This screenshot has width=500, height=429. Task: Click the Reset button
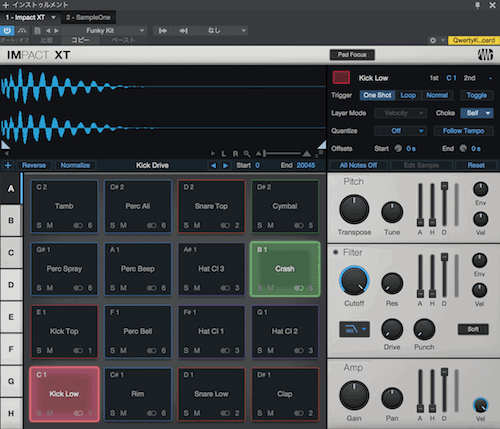coord(476,165)
